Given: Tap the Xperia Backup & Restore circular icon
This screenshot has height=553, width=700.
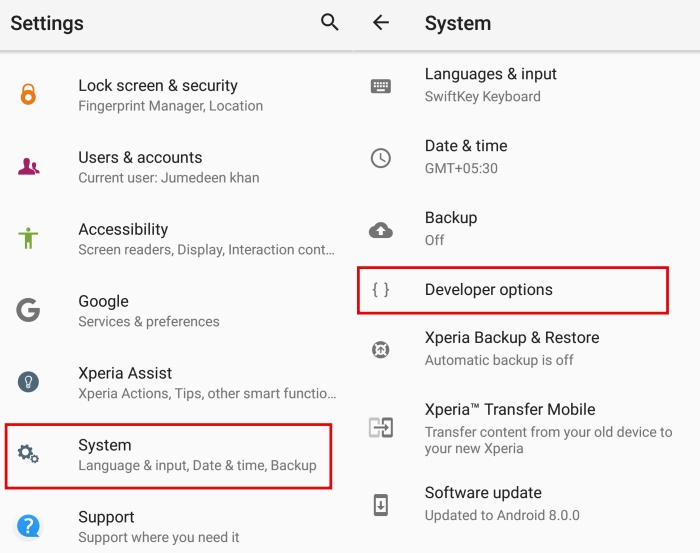Looking at the screenshot, I should tap(381, 349).
